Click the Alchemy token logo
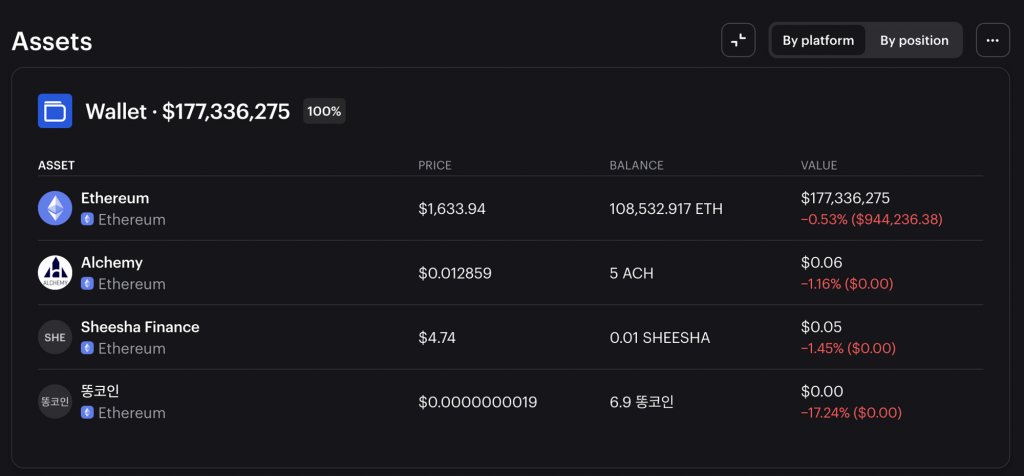The height and width of the screenshot is (476, 1024). point(55,272)
